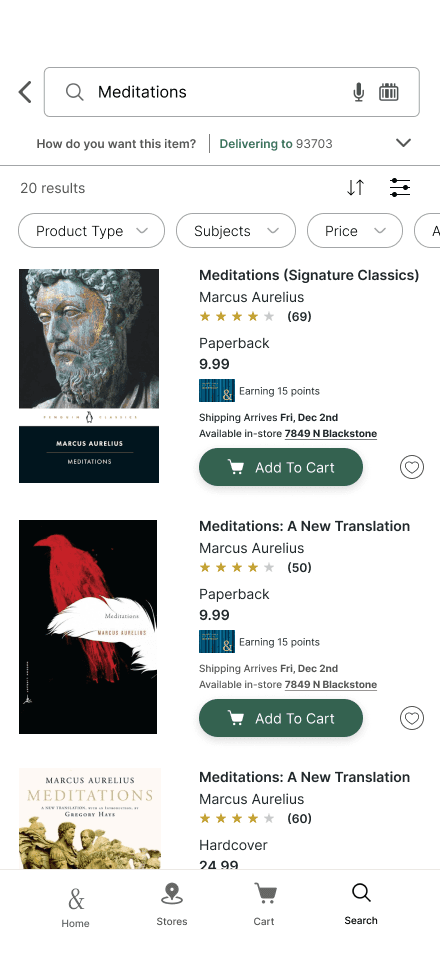The height and width of the screenshot is (956, 440).
Task: Activate the microphone voice search icon
Action: [x=359, y=92]
